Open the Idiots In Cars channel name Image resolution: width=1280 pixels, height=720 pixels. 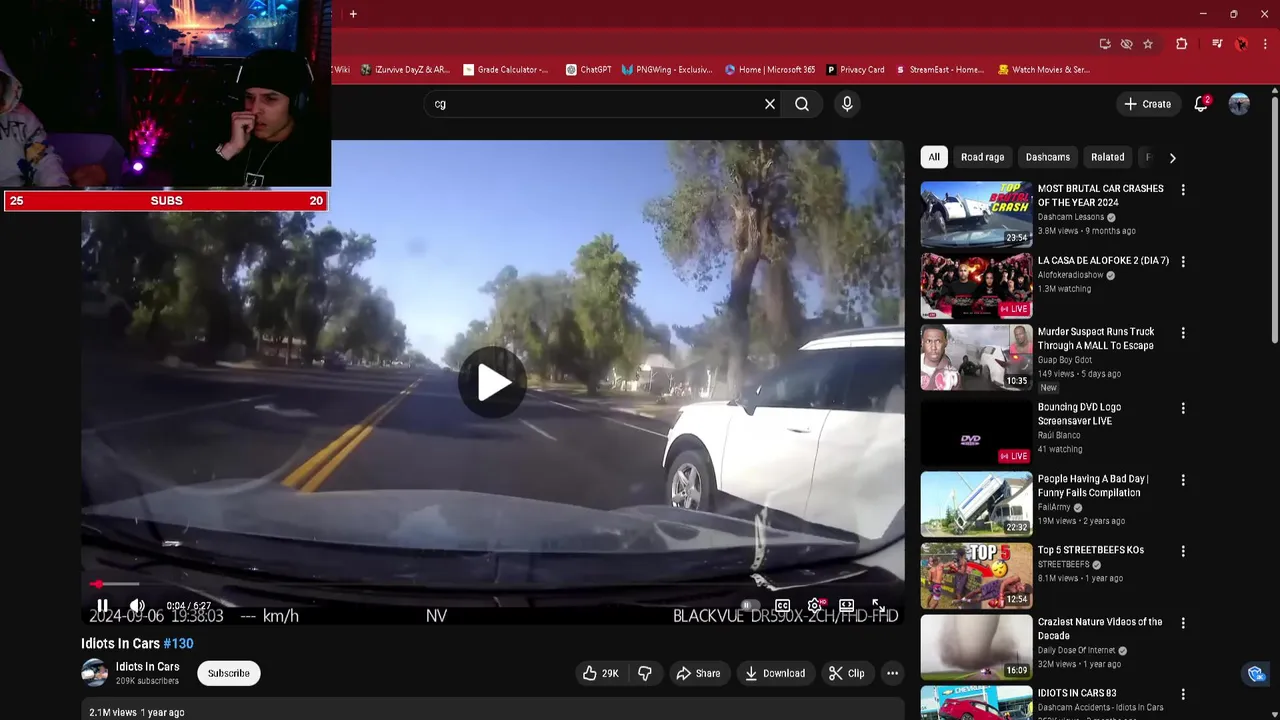(148, 667)
